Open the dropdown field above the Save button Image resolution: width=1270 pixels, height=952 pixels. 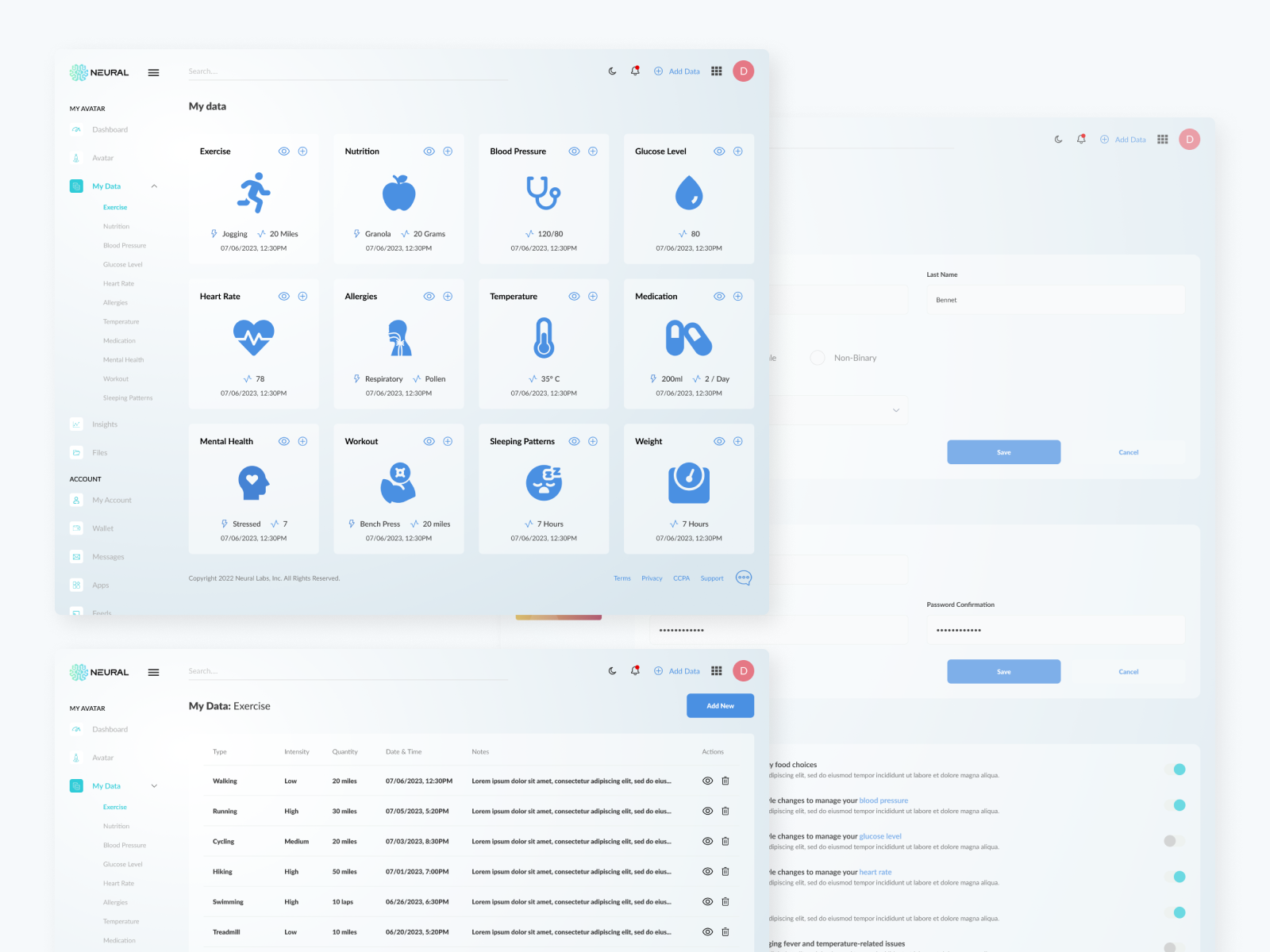tap(841, 410)
